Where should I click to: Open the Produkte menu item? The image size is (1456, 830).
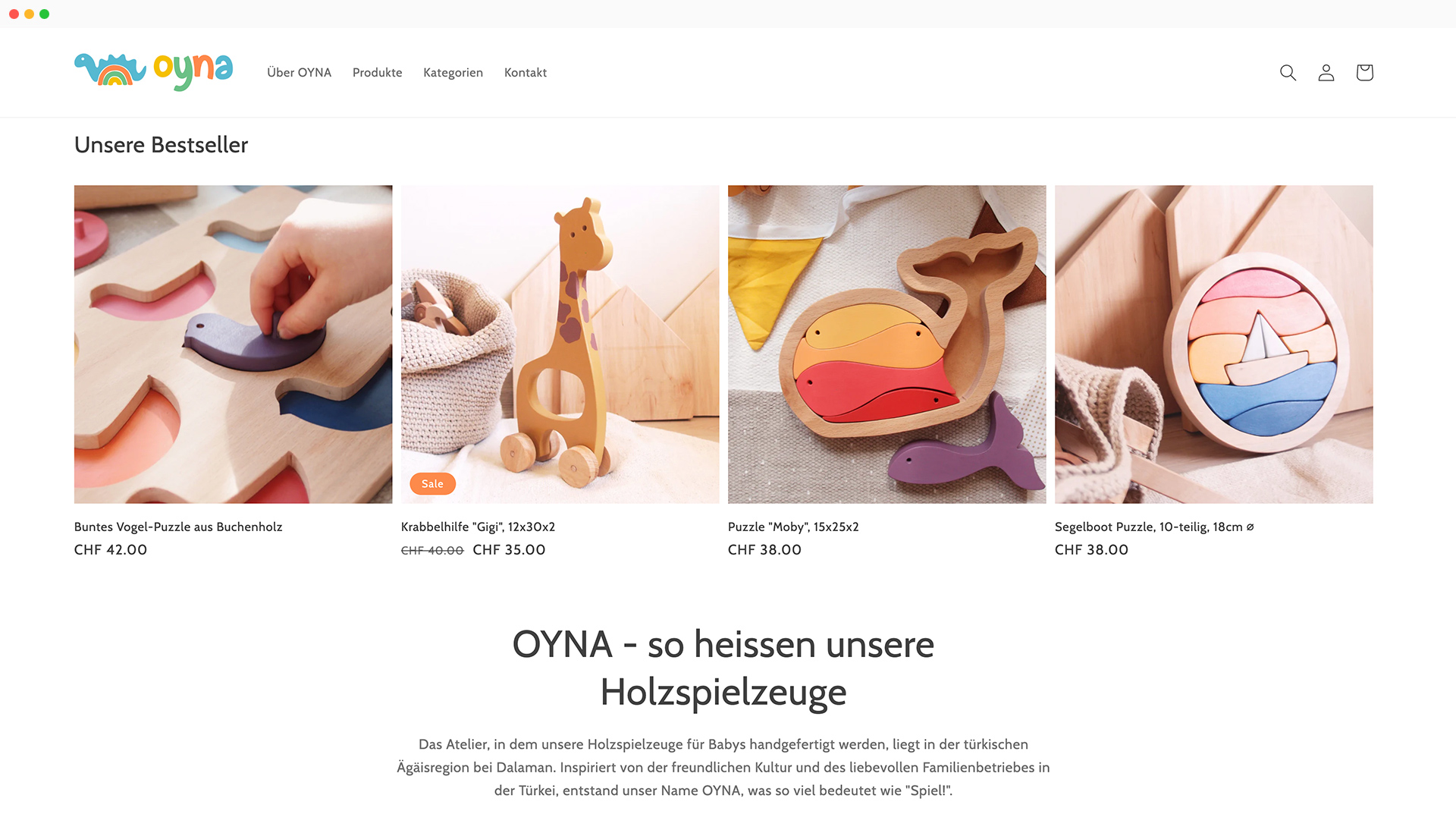(377, 72)
